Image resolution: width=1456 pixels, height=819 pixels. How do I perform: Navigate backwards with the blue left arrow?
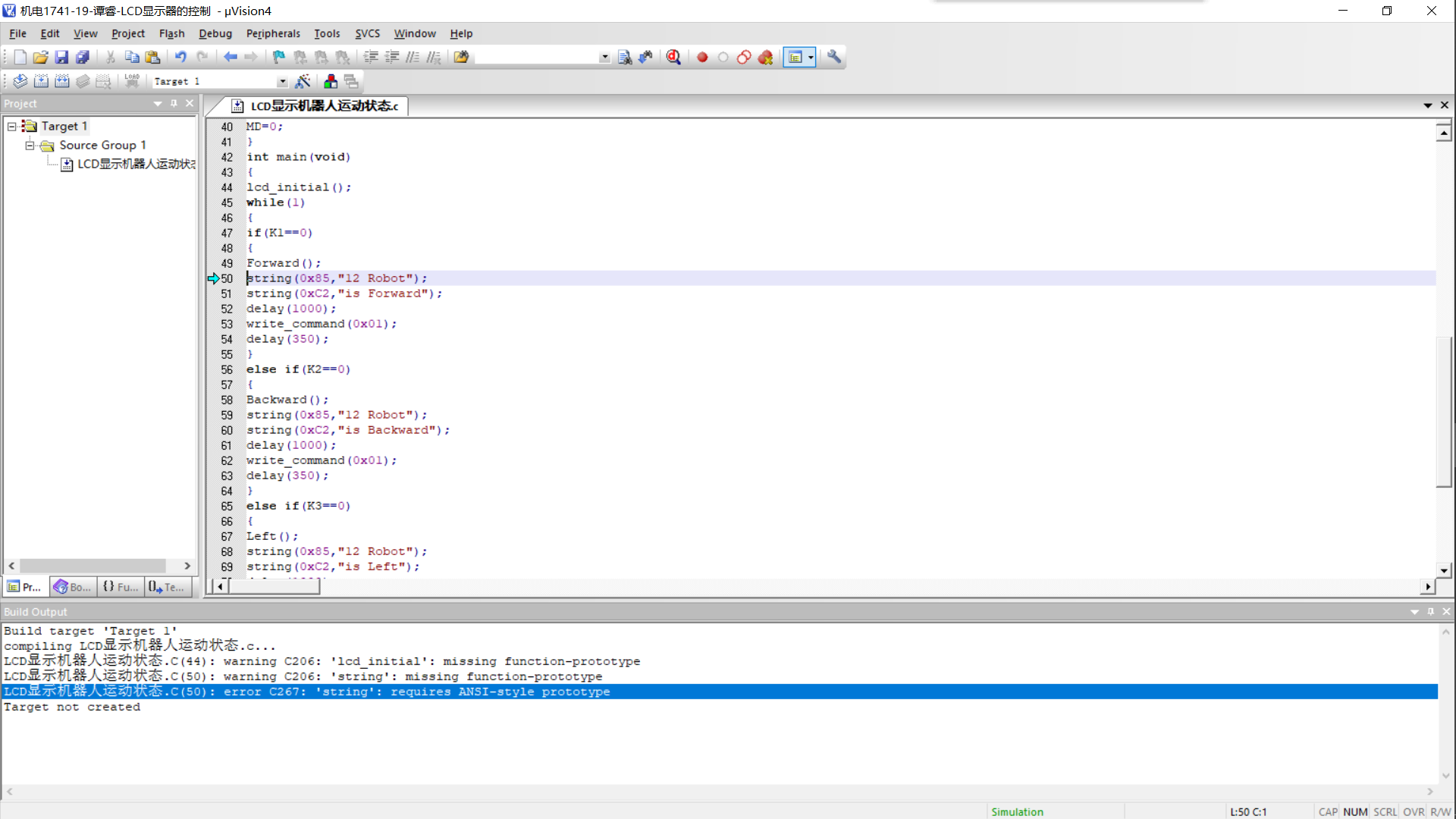[230, 57]
